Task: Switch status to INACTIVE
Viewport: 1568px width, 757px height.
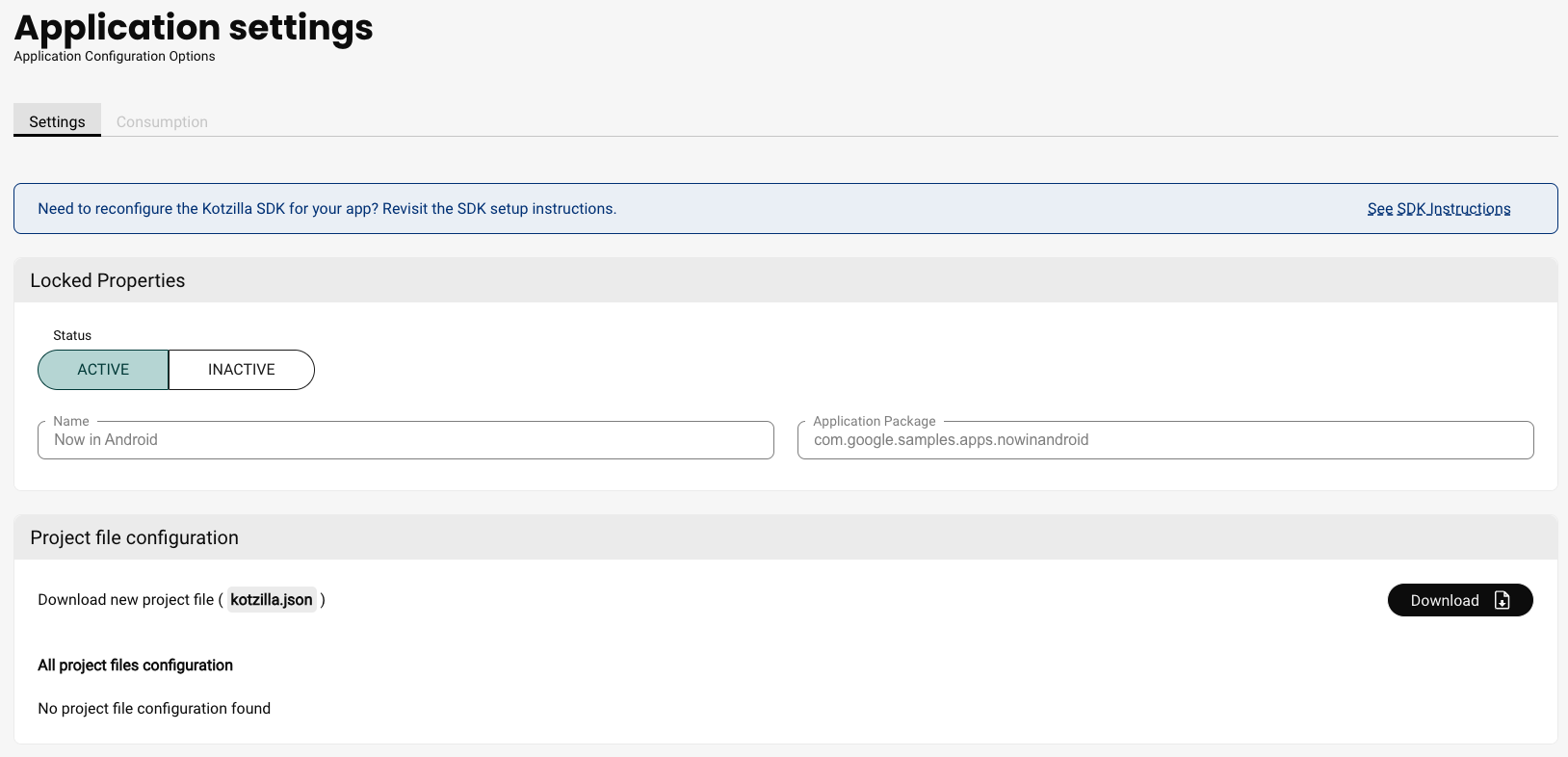Action: click(241, 370)
